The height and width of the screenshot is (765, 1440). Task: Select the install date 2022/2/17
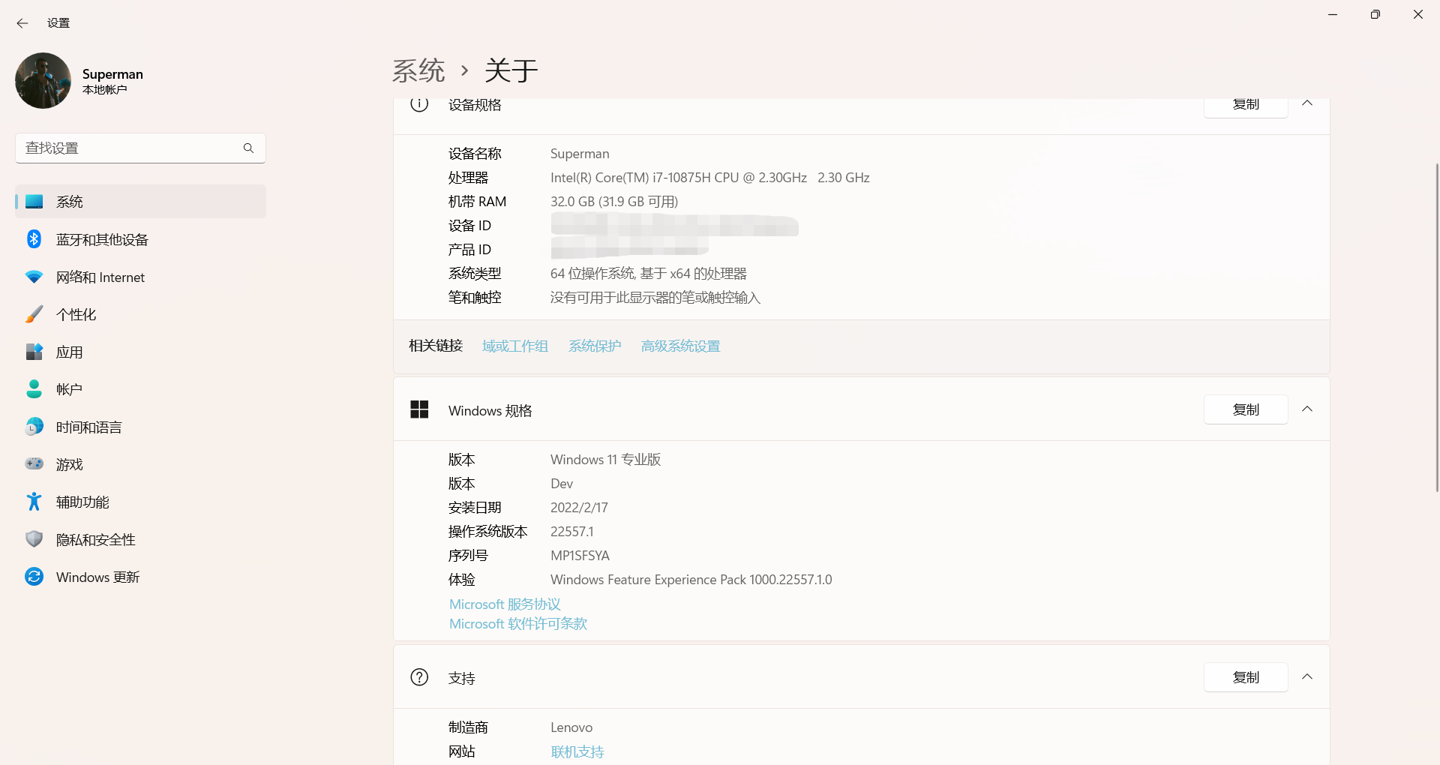[x=579, y=508]
